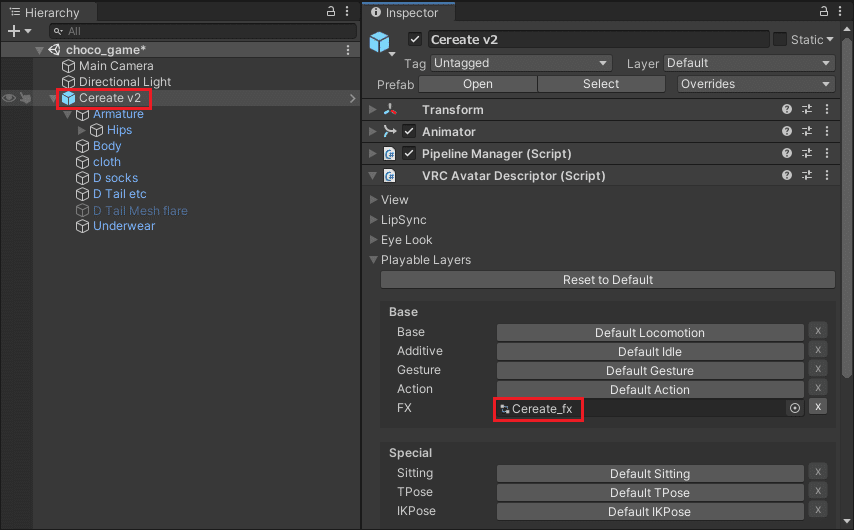Expand the LipSync section

pos(374,220)
